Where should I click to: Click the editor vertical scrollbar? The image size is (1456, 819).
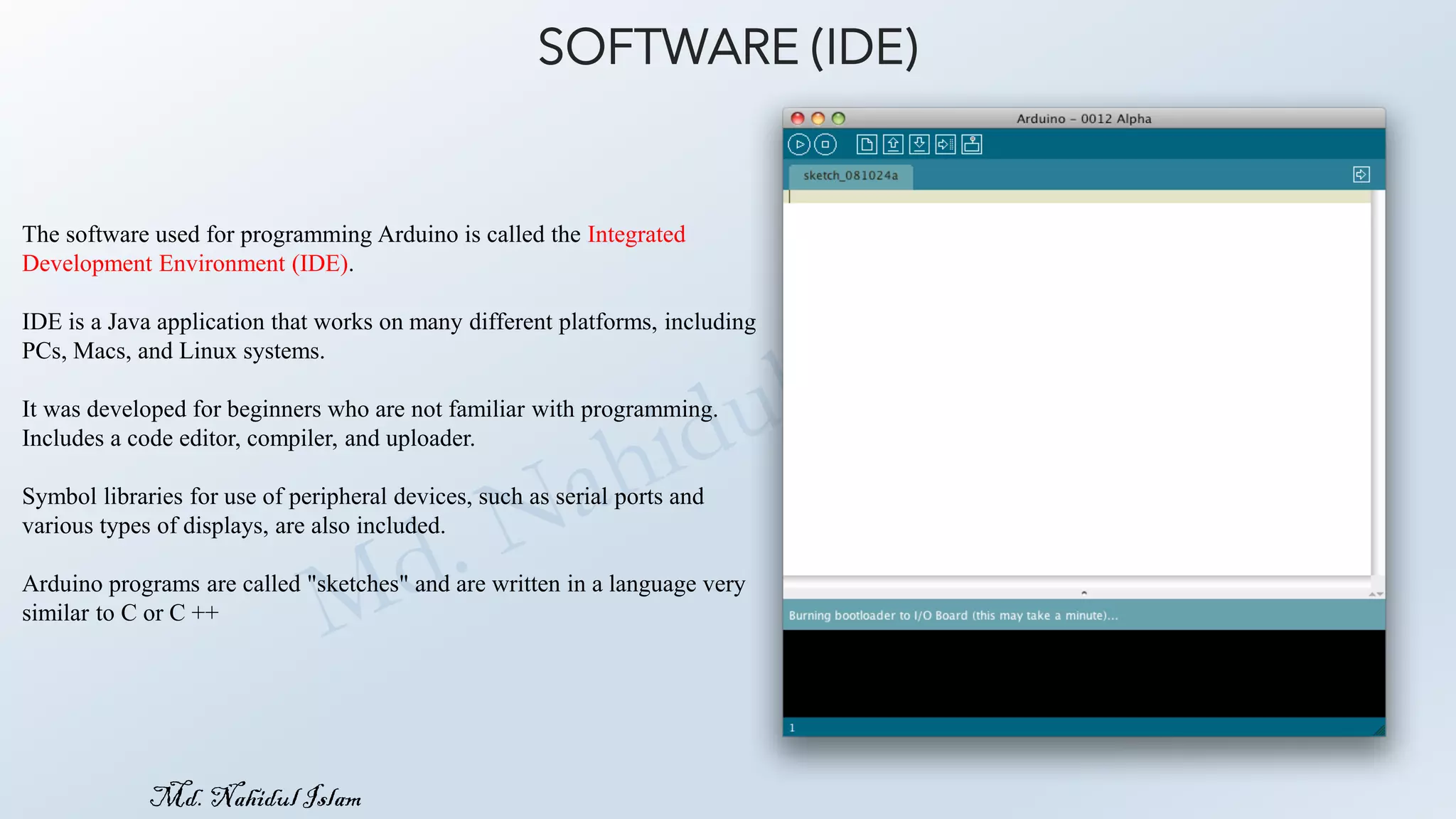(x=1378, y=382)
